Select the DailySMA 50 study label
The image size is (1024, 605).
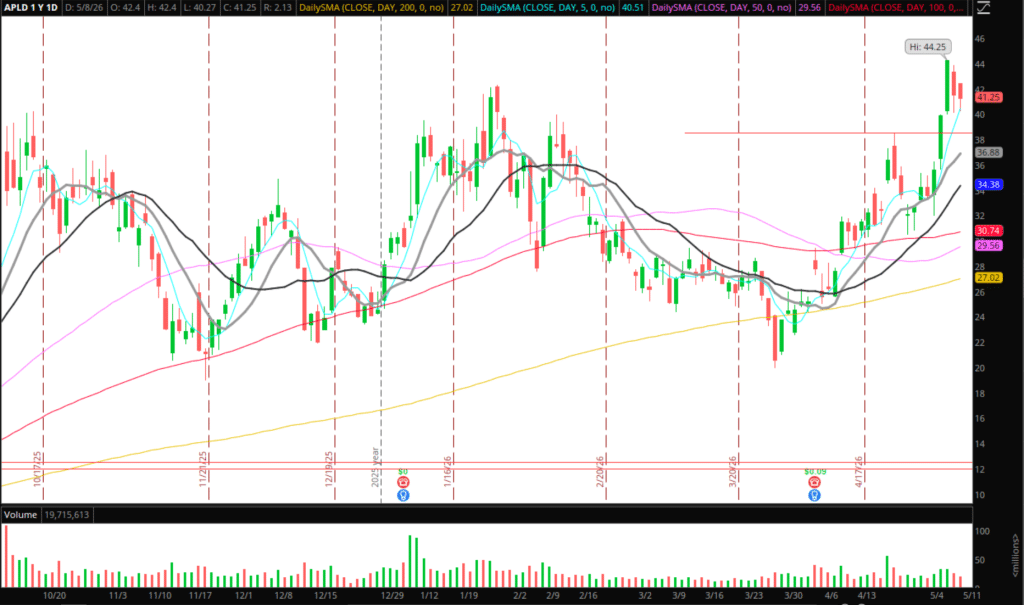(722, 8)
